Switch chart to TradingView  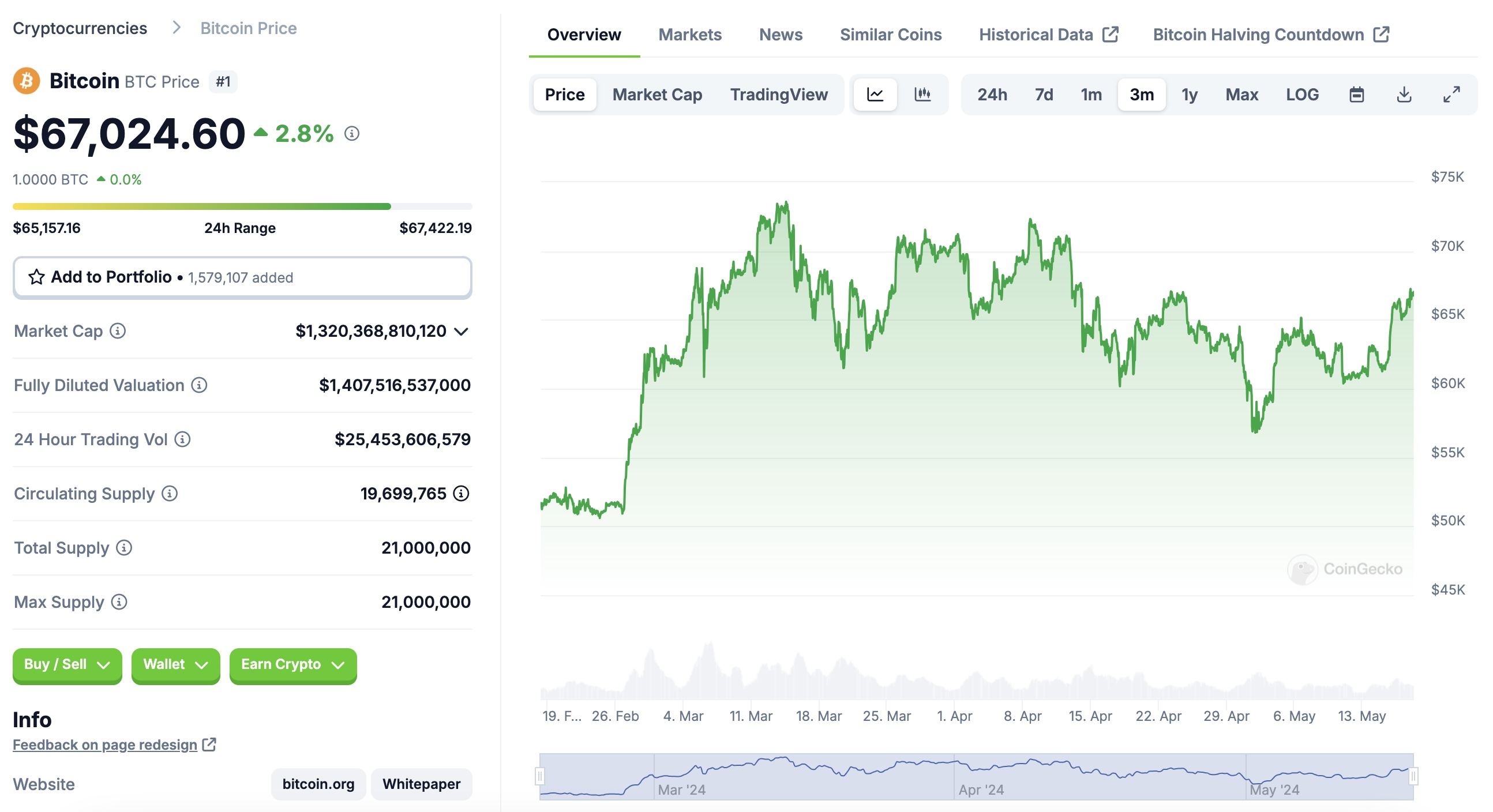779,95
